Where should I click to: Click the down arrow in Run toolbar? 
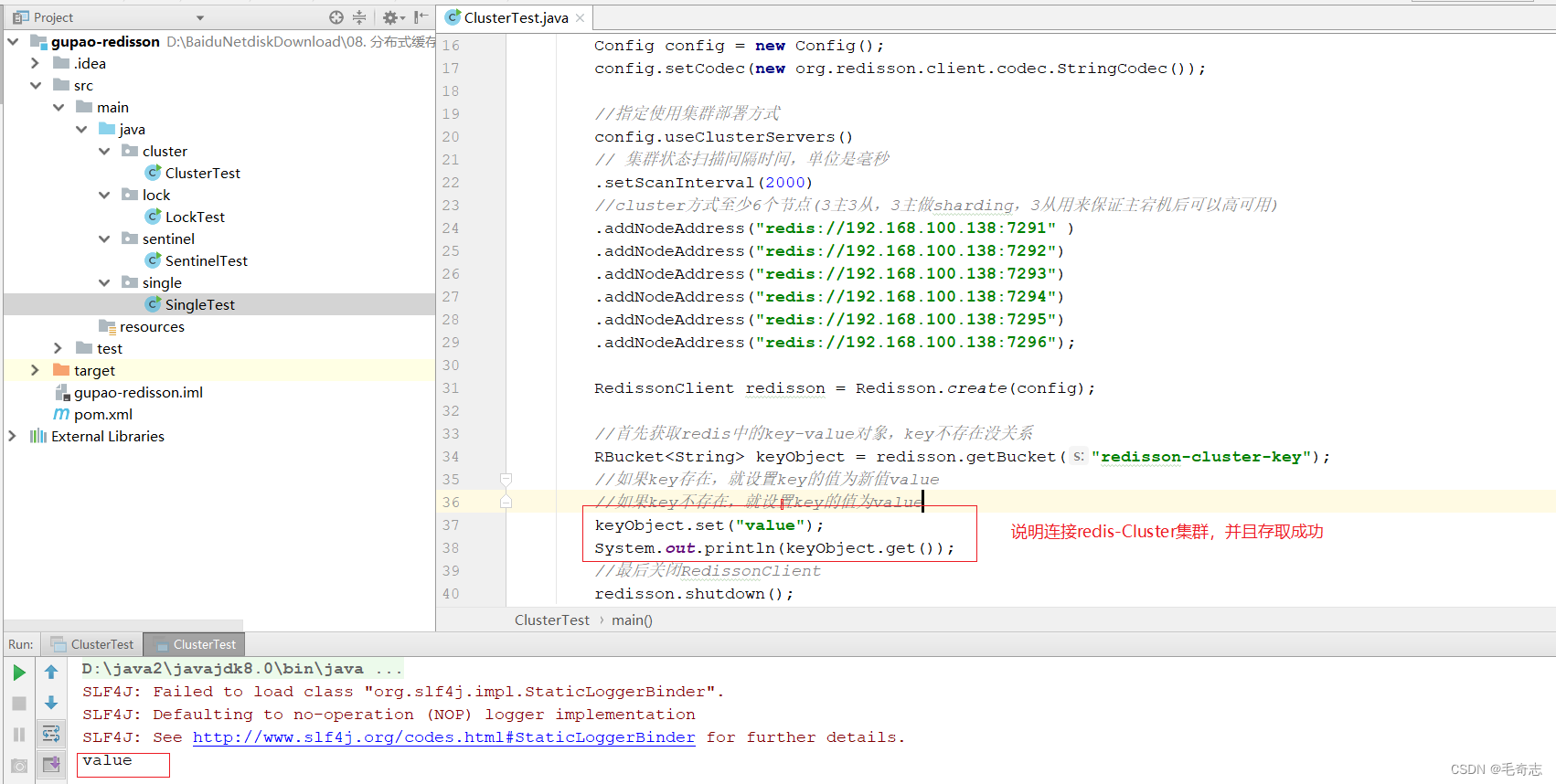click(x=51, y=704)
